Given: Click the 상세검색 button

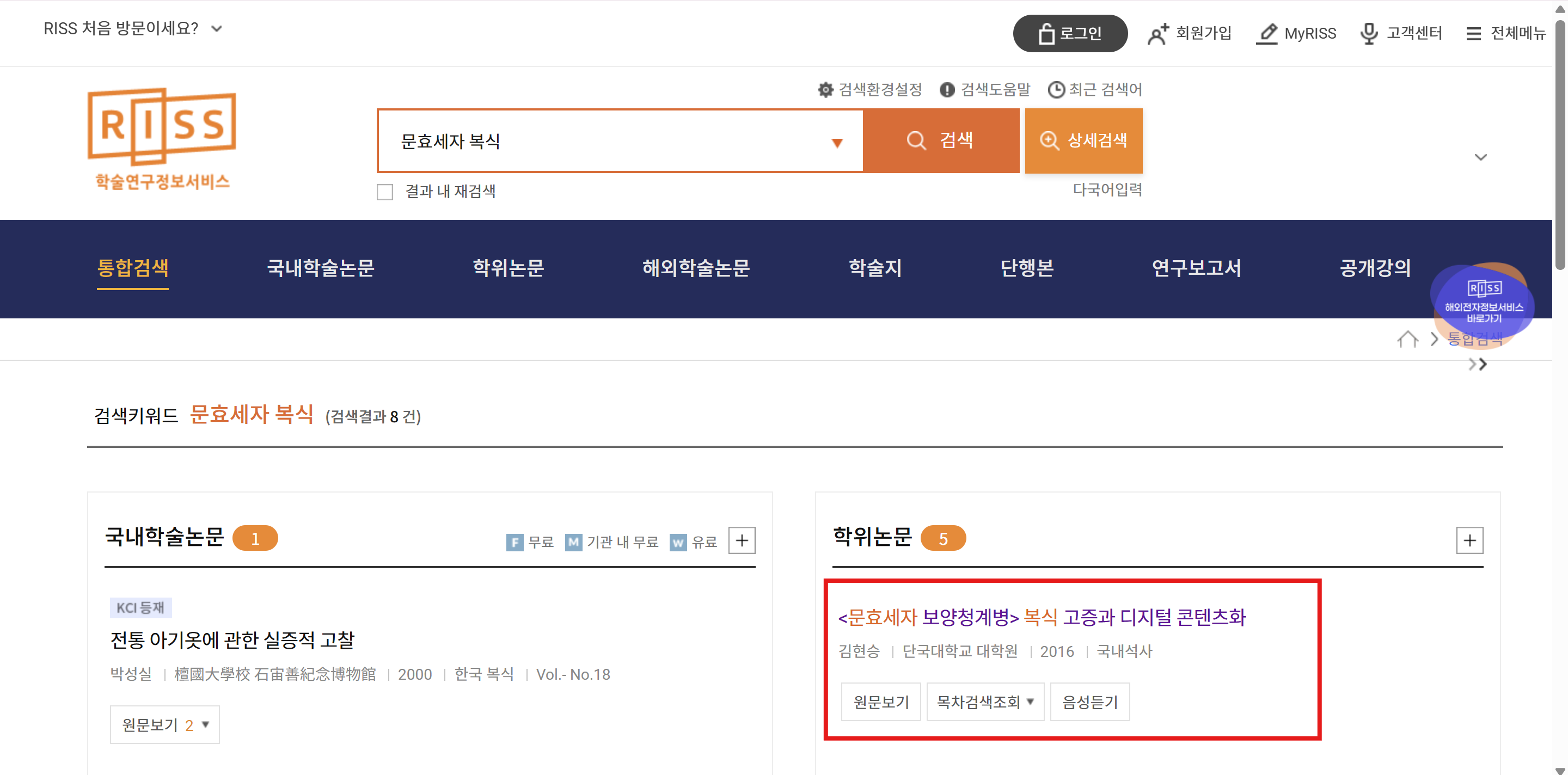Looking at the screenshot, I should (1083, 141).
